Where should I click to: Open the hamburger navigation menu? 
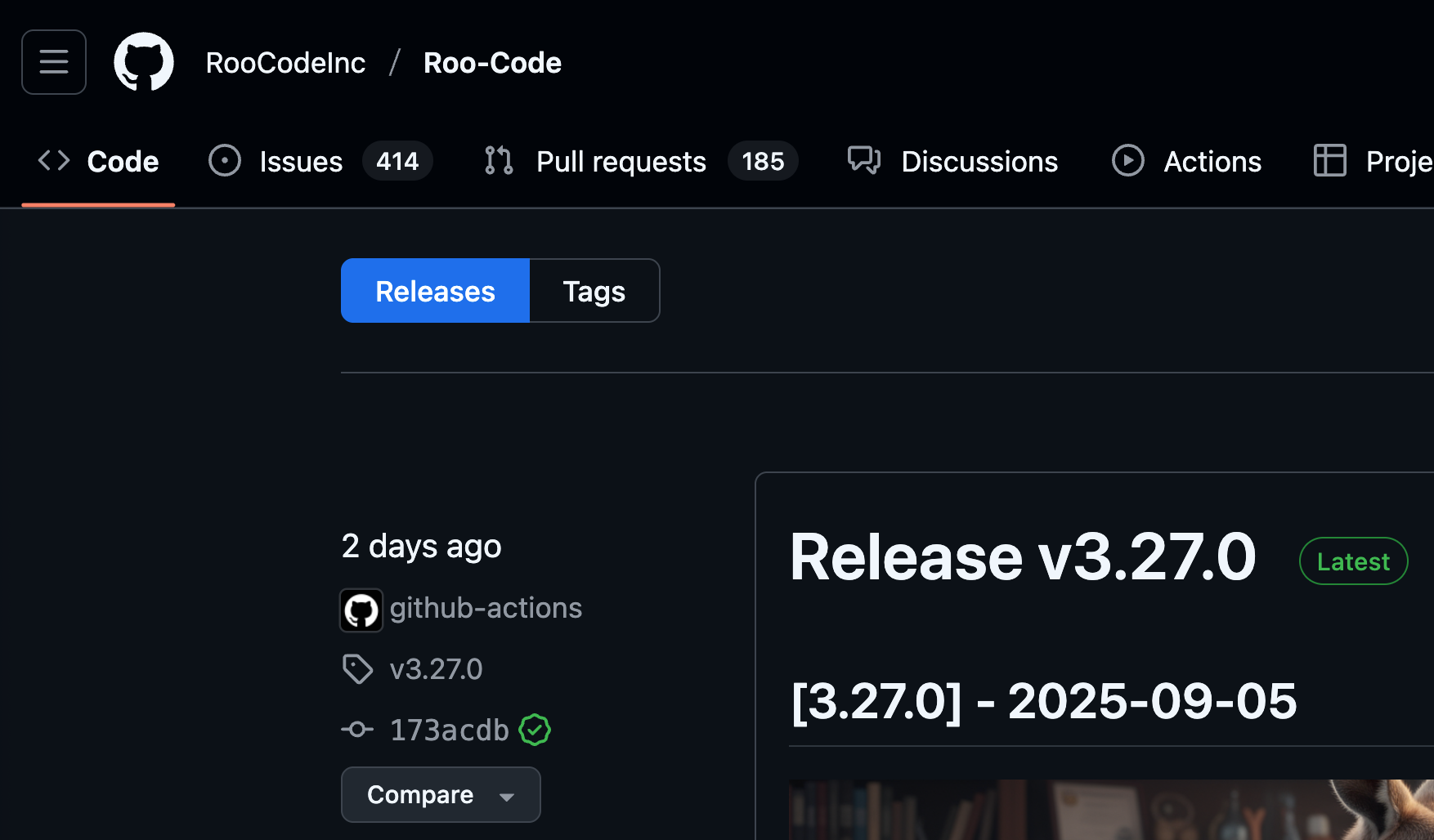pos(54,62)
